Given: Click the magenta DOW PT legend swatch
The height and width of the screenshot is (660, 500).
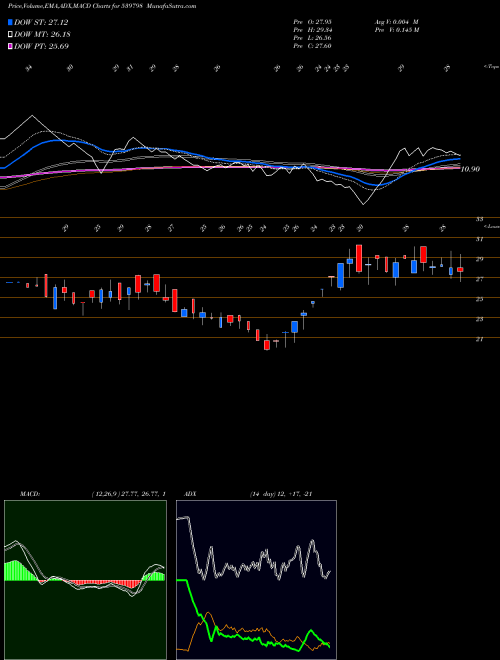Looking at the screenshot, I should coord(10,46).
